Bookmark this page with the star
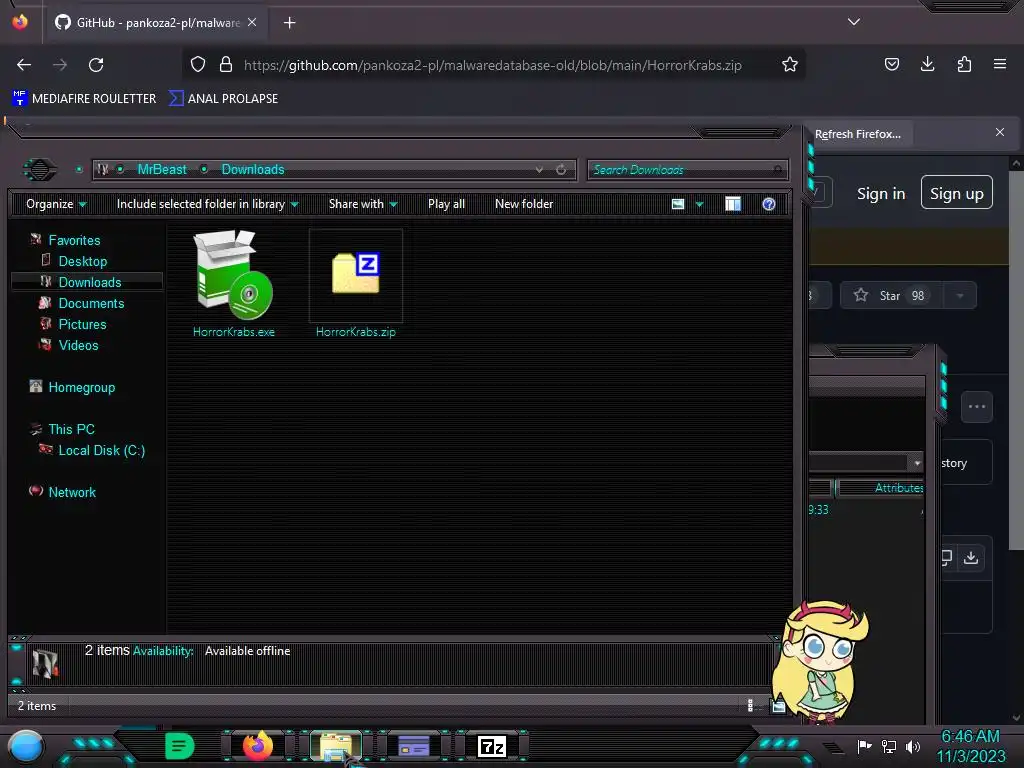1024x768 pixels. (x=790, y=65)
